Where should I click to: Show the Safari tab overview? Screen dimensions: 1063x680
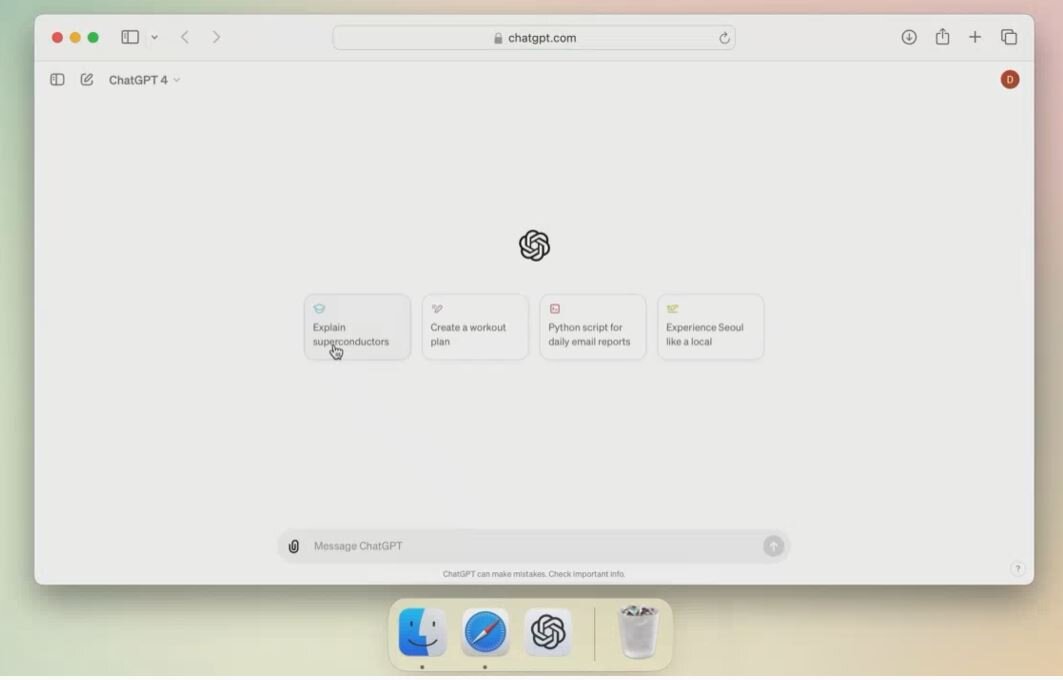tap(1009, 37)
